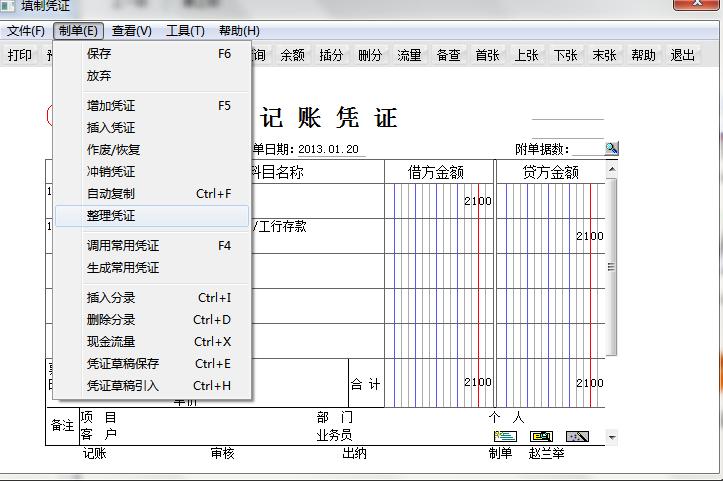
Task: Click the 退出 toolbar button
Action: coord(682,55)
